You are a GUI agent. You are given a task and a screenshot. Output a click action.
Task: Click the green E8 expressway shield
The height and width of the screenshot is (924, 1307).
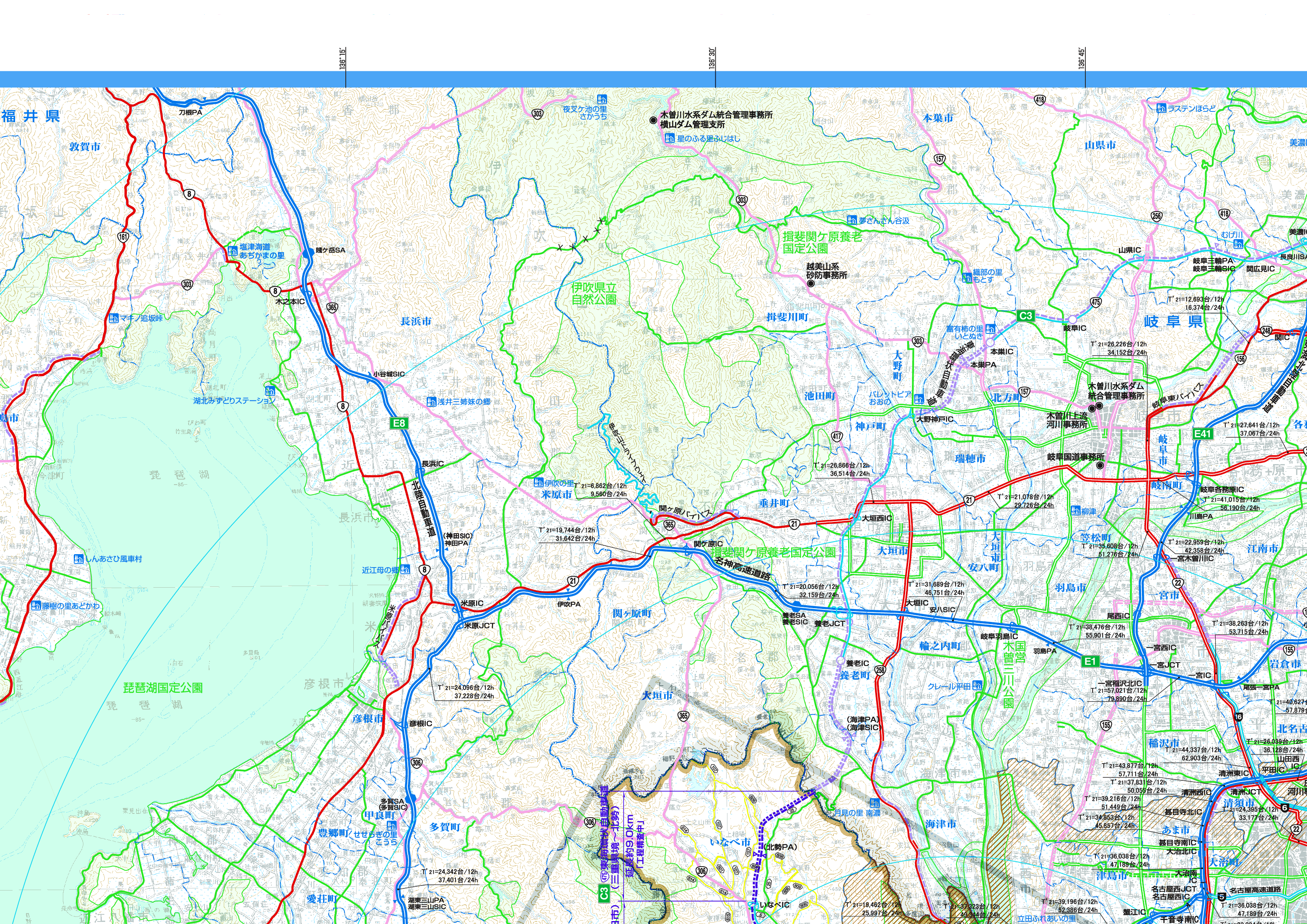(x=399, y=423)
